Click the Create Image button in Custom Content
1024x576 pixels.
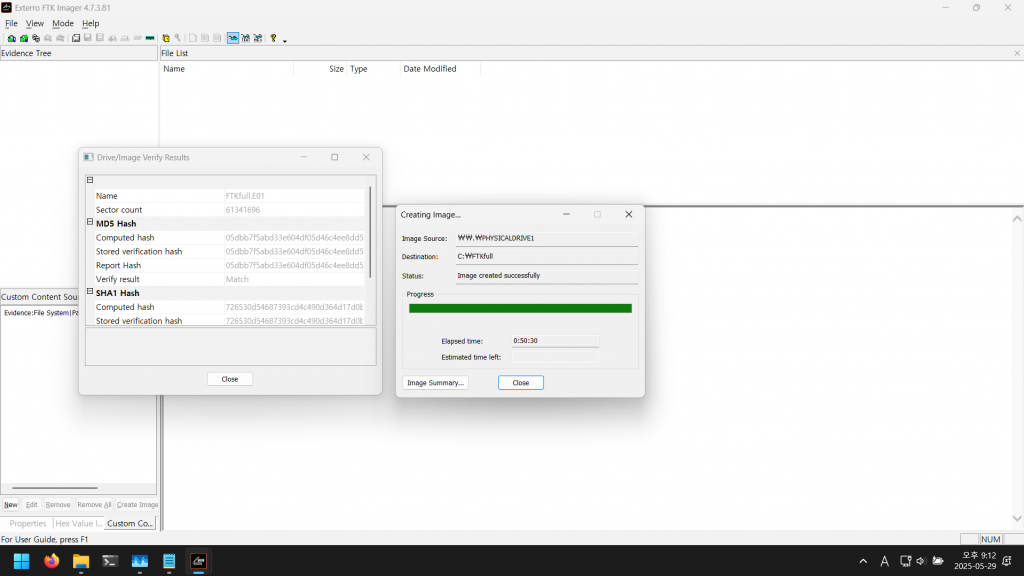click(x=137, y=505)
